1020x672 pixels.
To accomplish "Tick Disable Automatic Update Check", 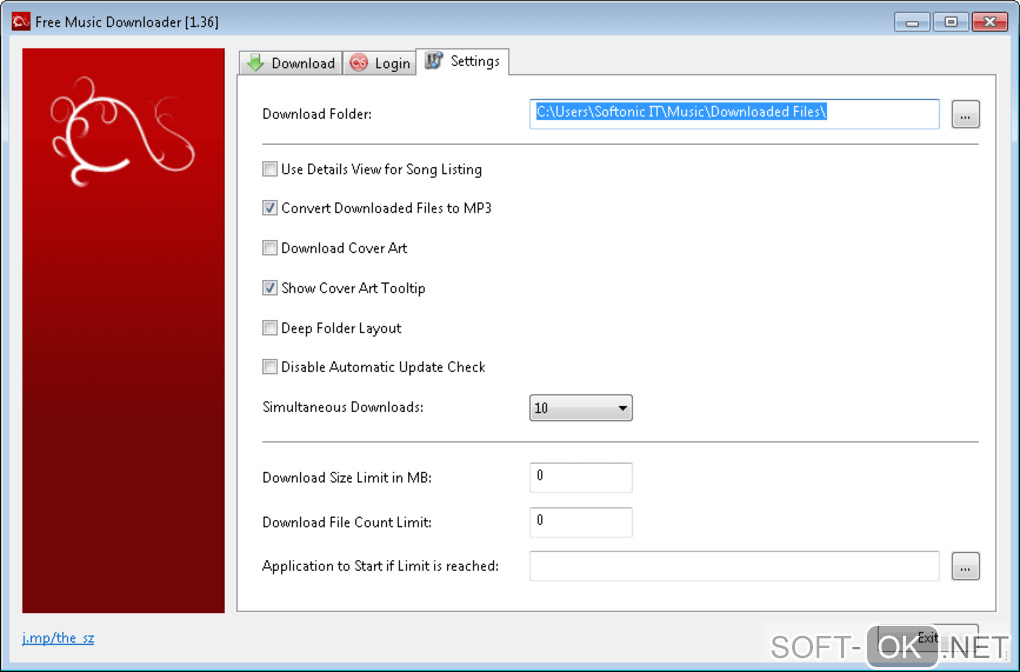I will click(269, 367).
